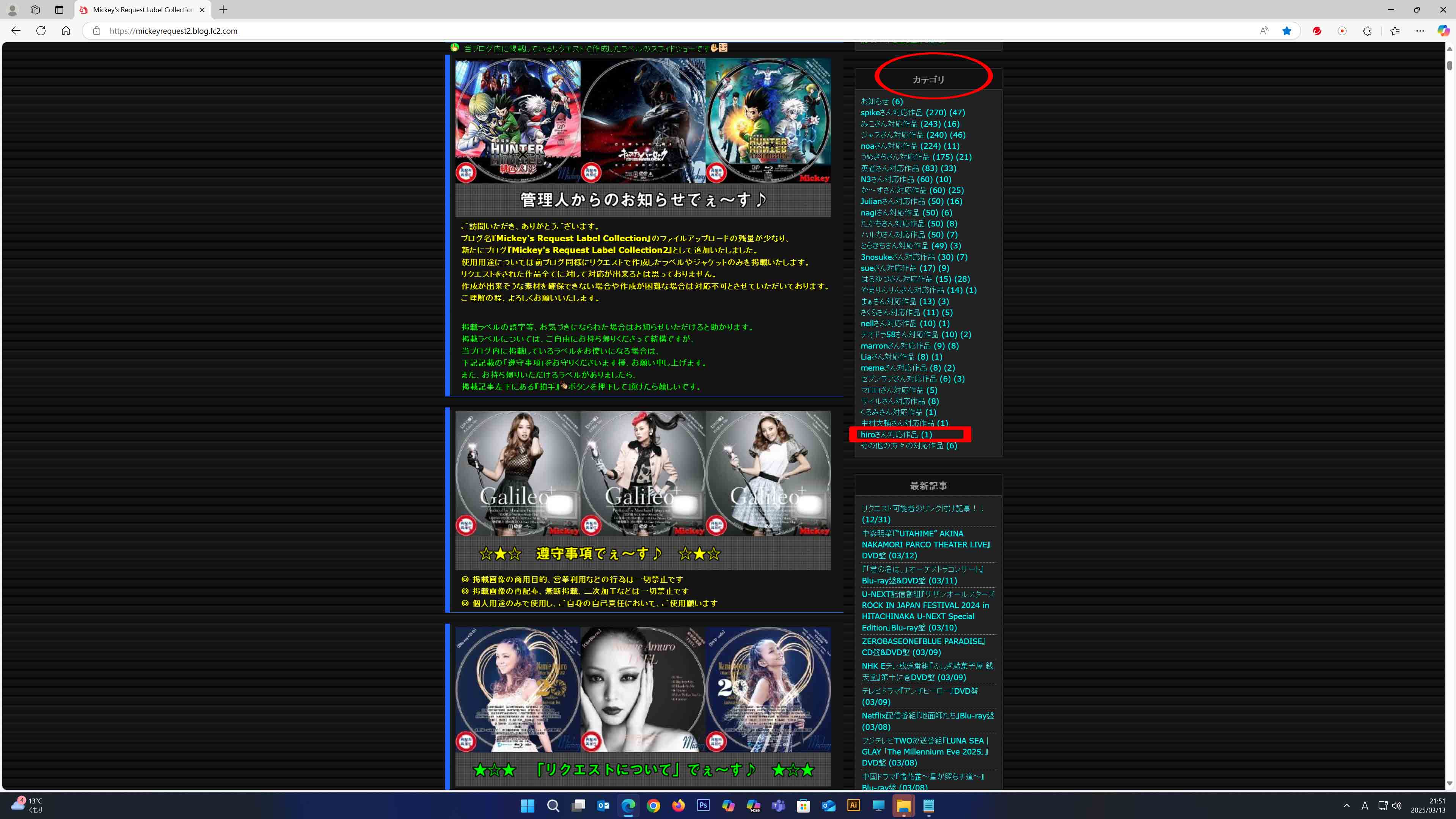
Task: Refresh the current page
Action: tap(41, 30)
